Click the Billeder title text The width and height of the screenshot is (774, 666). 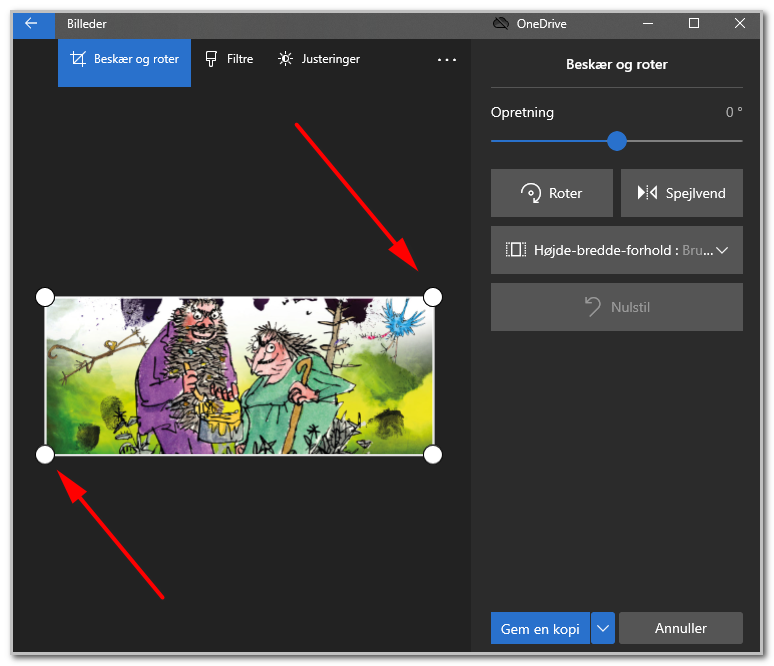point(87,24)
